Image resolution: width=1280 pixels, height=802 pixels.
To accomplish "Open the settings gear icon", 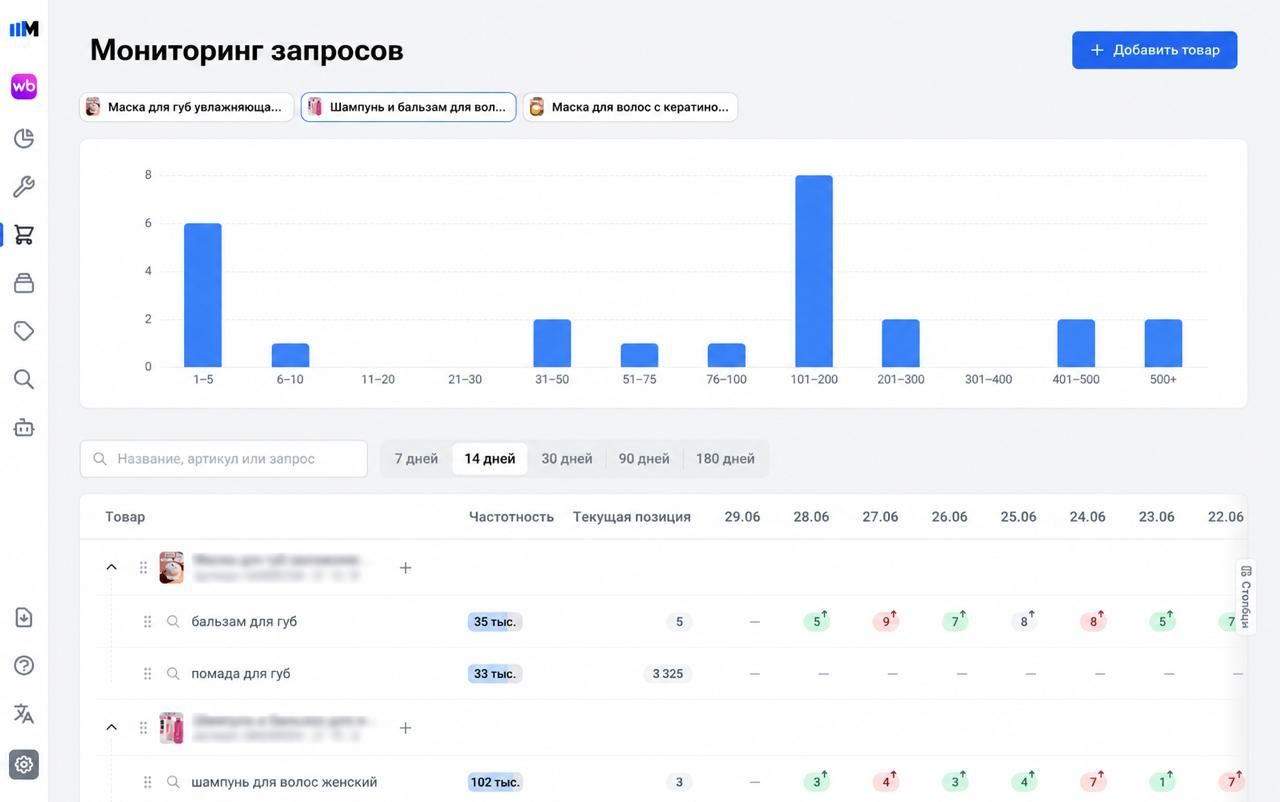I will (24, 765).
